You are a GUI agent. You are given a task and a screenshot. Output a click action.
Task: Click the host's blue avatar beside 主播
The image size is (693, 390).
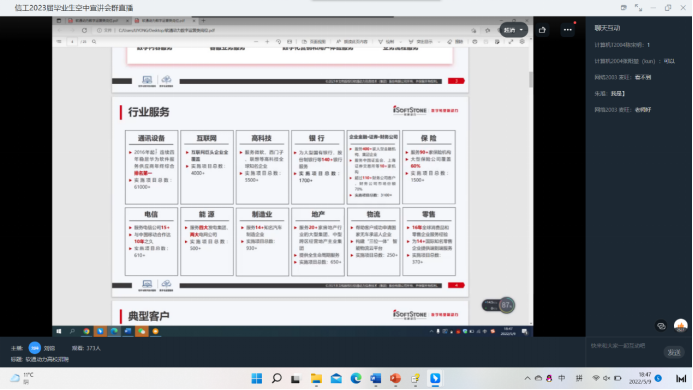coord(34,348)
